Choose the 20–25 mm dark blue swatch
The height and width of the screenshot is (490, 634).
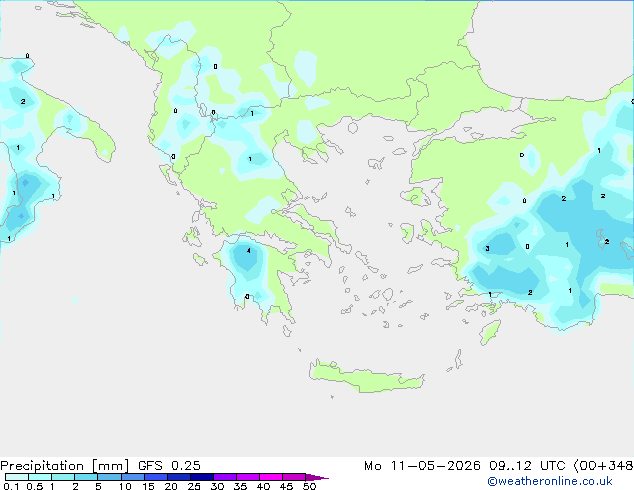point(179,477)
